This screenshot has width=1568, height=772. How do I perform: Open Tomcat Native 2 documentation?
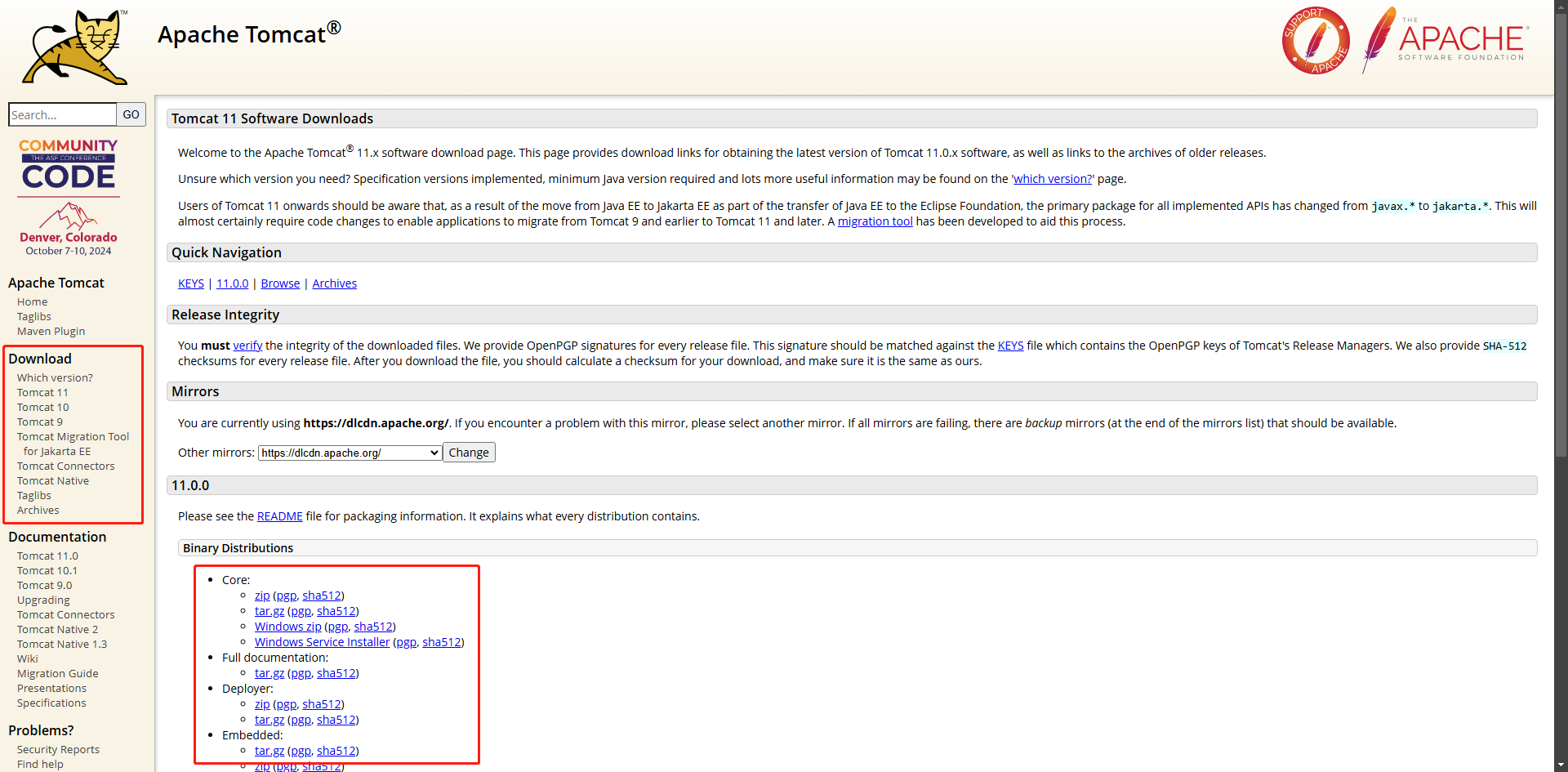pyautogui.click(x=57, y=630)
